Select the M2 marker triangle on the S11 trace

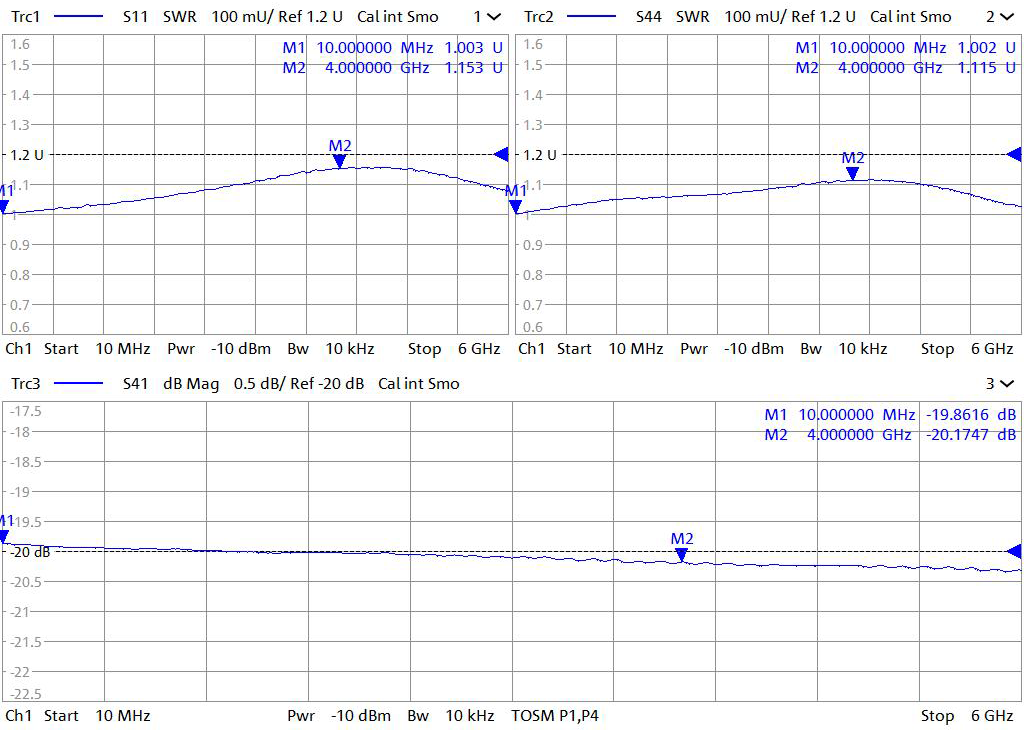(x=340, y=161)
